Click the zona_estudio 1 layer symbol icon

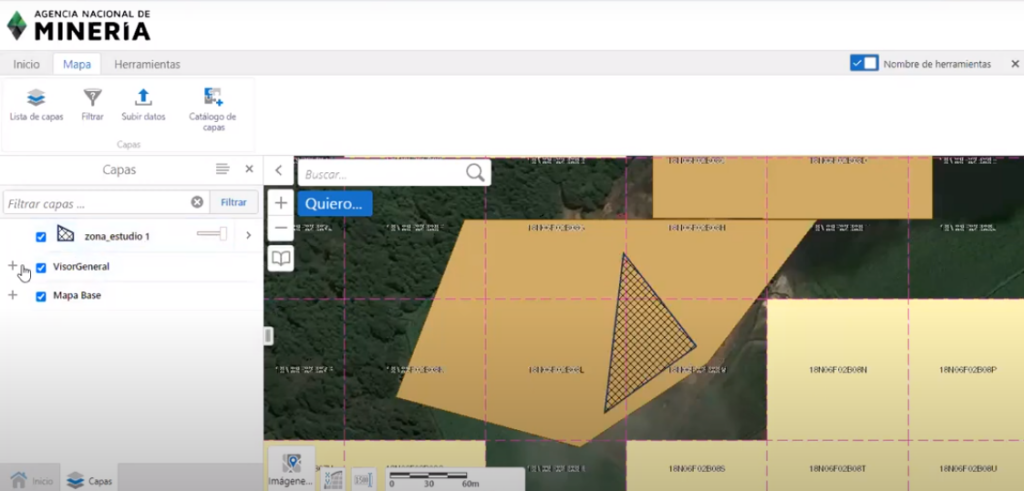(x=65, y=234)
